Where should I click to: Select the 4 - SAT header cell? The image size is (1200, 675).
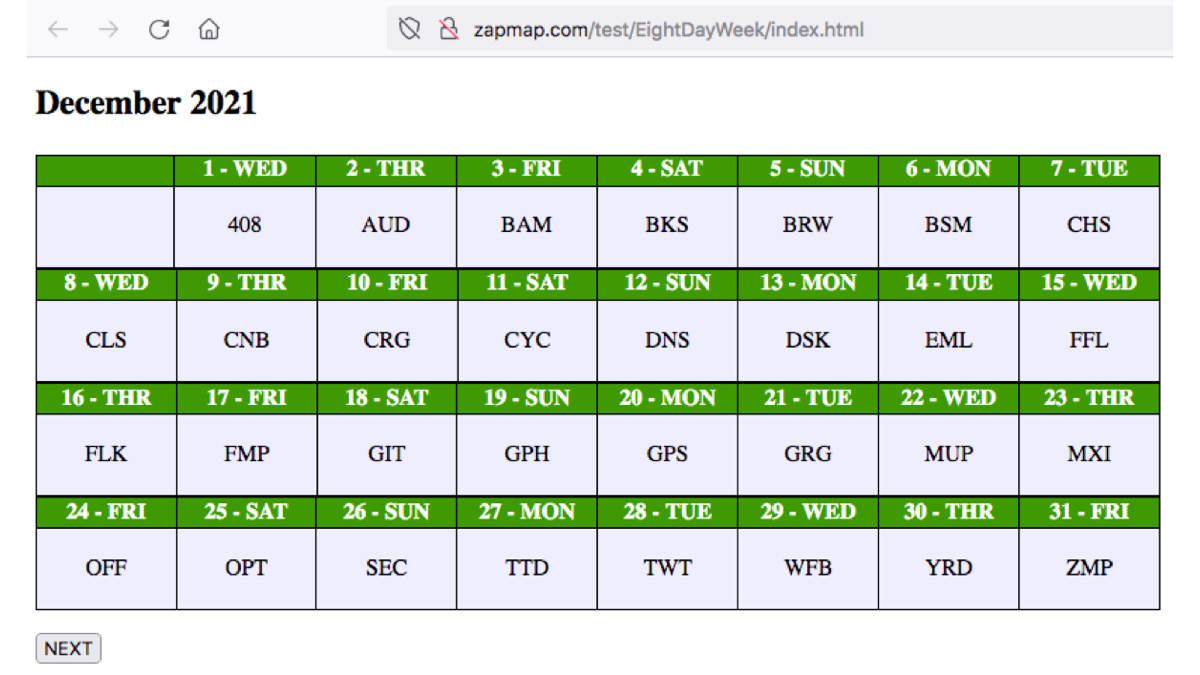tap(667, 170)
